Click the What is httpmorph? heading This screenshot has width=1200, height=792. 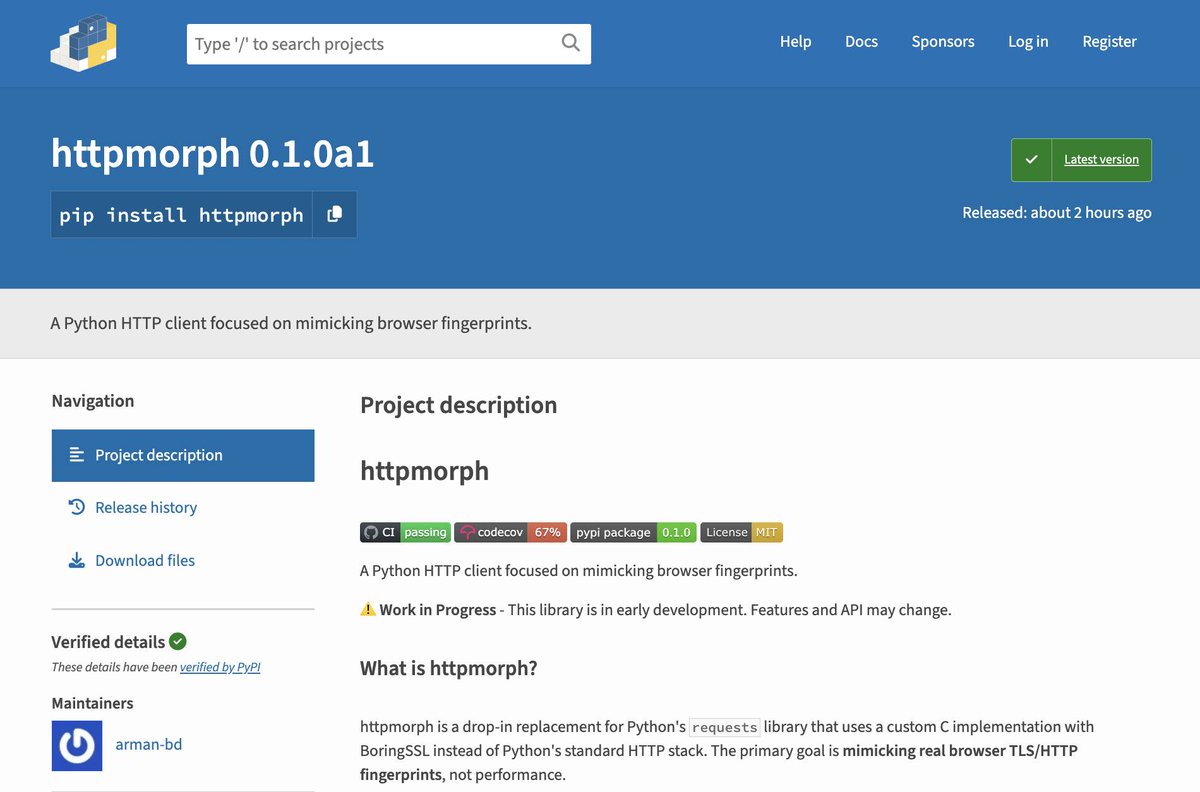tap(449, 668)
